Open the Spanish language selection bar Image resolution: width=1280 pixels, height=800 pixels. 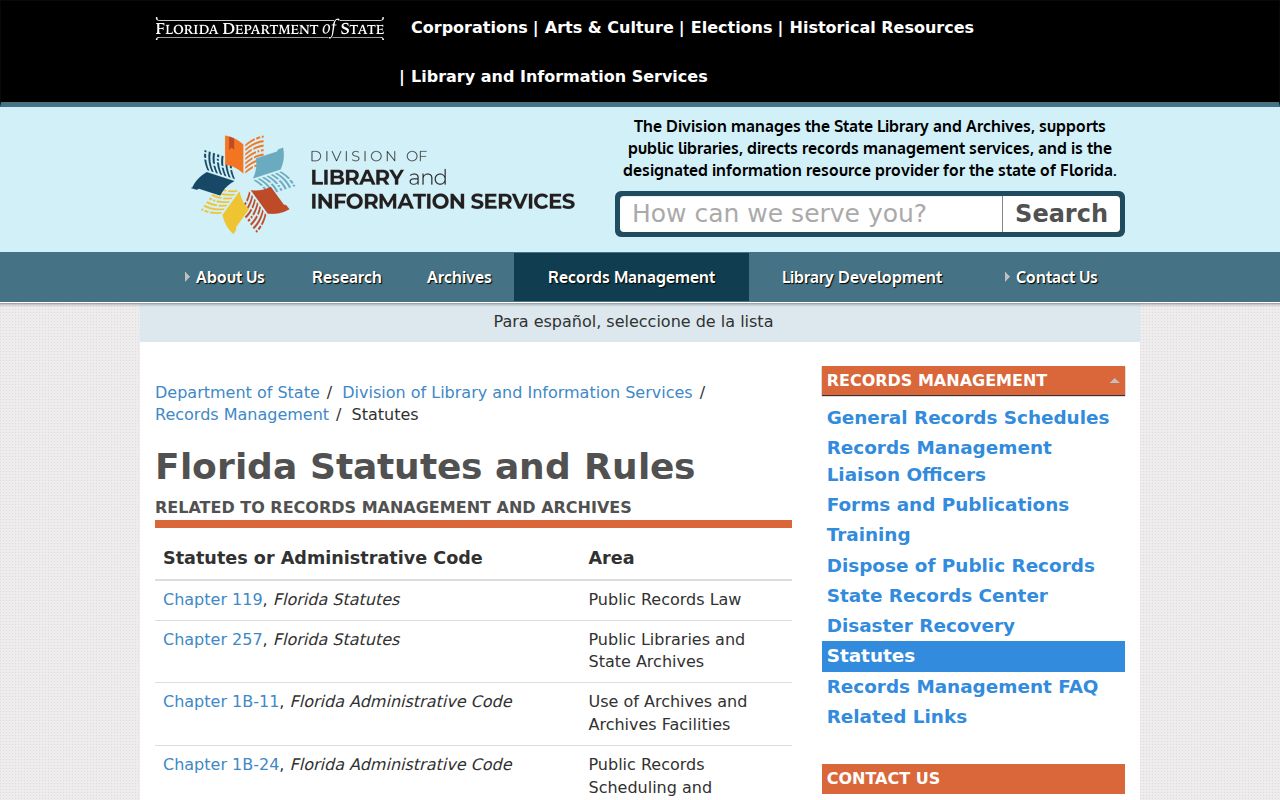coord(640,322)
